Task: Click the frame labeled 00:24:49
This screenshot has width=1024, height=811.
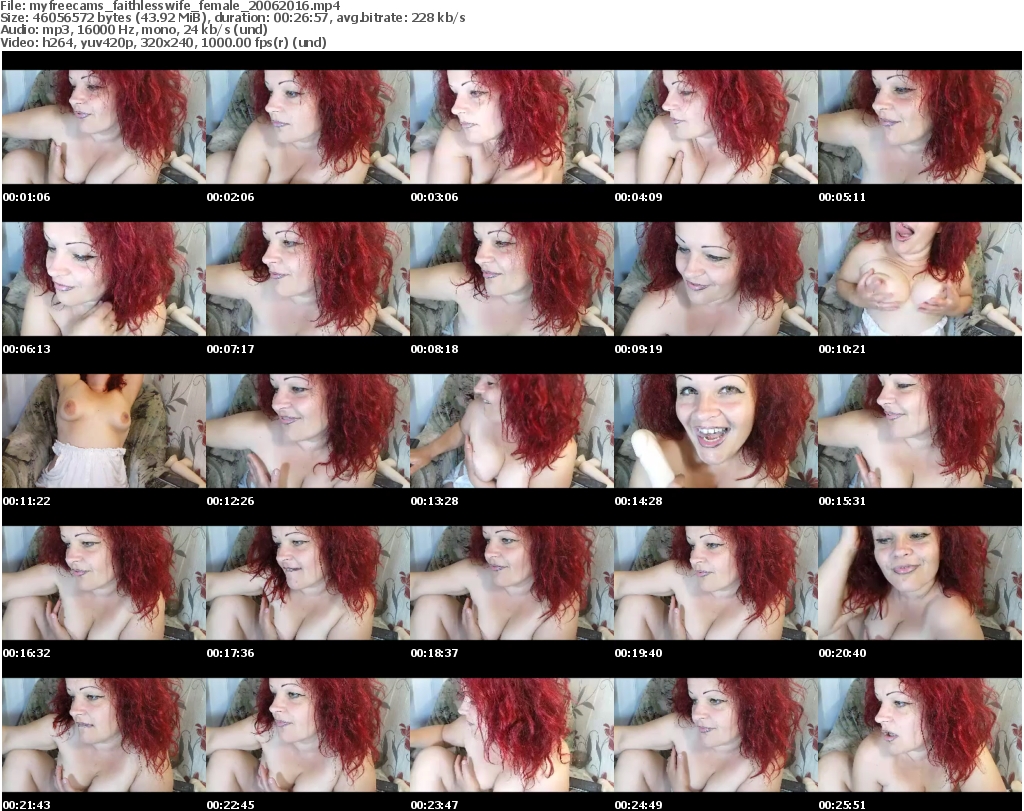Action: tap(716, 735)
